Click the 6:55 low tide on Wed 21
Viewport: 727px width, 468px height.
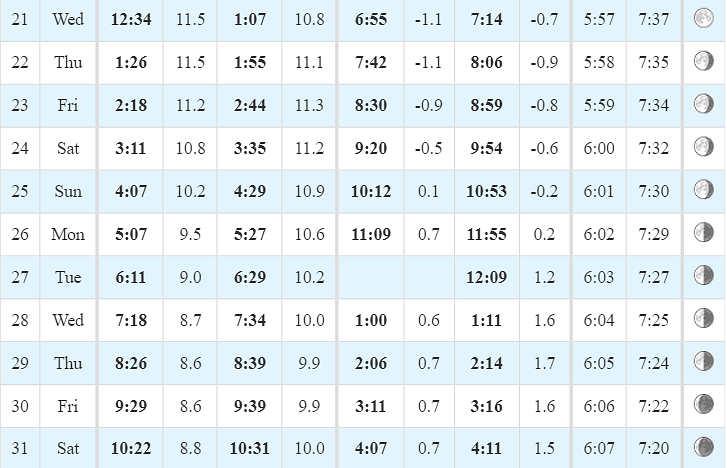371,19
